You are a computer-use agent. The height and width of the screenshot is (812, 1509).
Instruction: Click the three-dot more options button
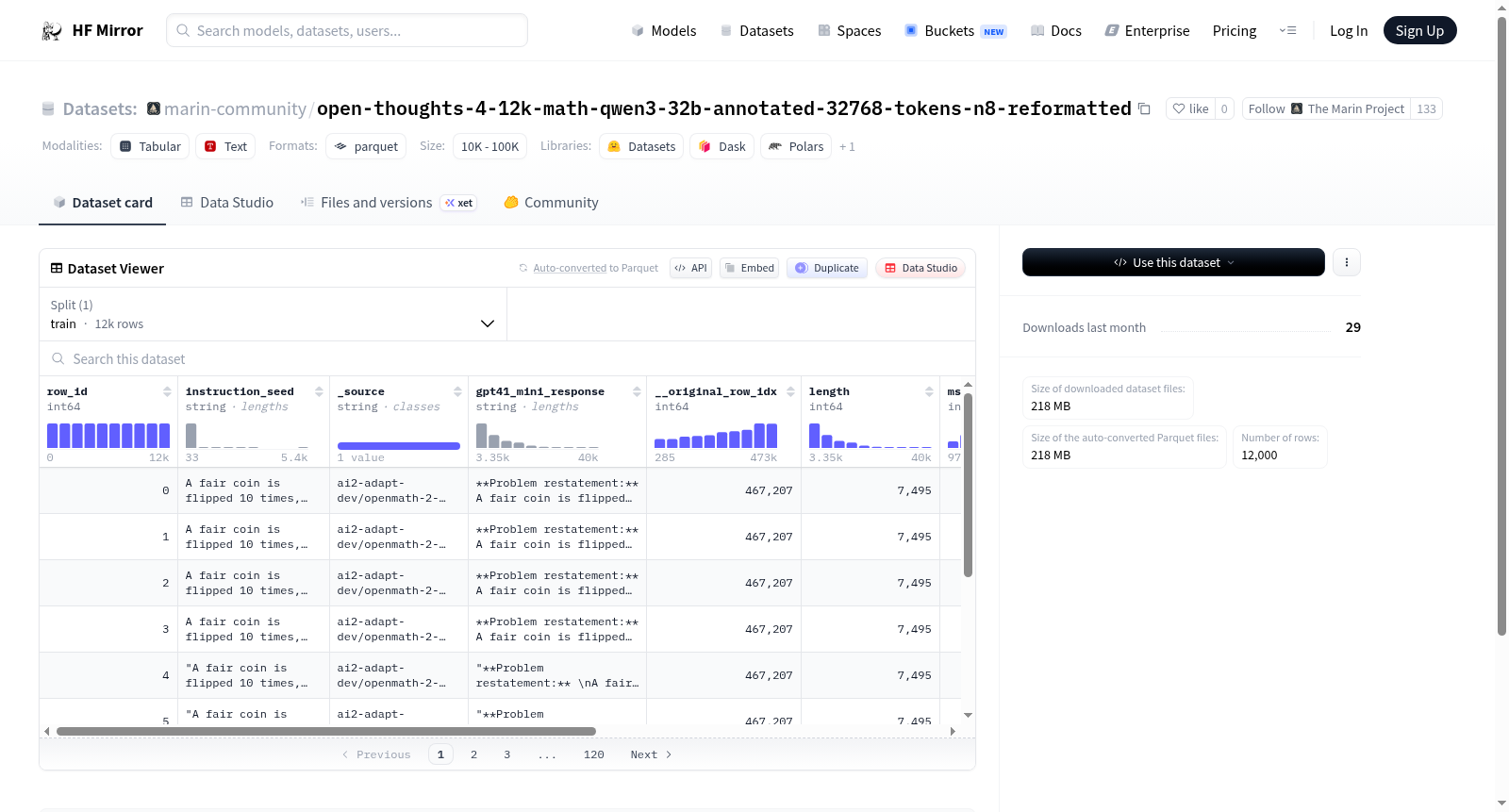(x=1347, y=262)
